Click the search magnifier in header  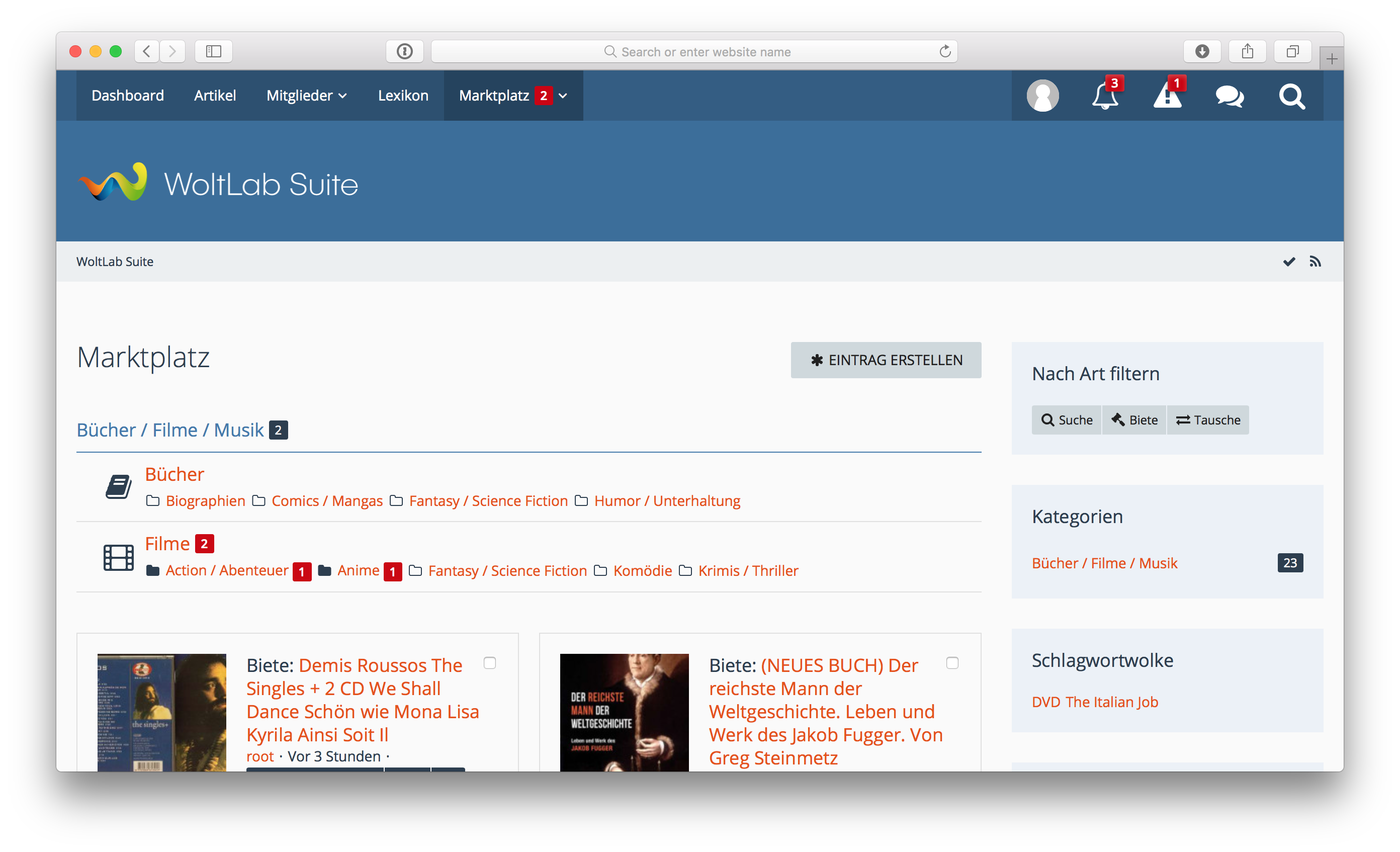1291,96
